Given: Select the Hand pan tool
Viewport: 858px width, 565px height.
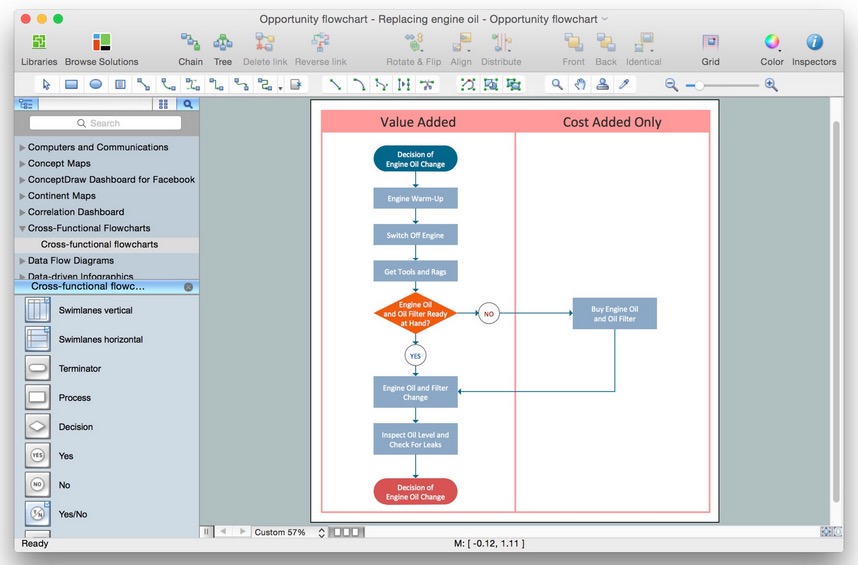Looking at the screenshot, I should click(x=580, y=85).
